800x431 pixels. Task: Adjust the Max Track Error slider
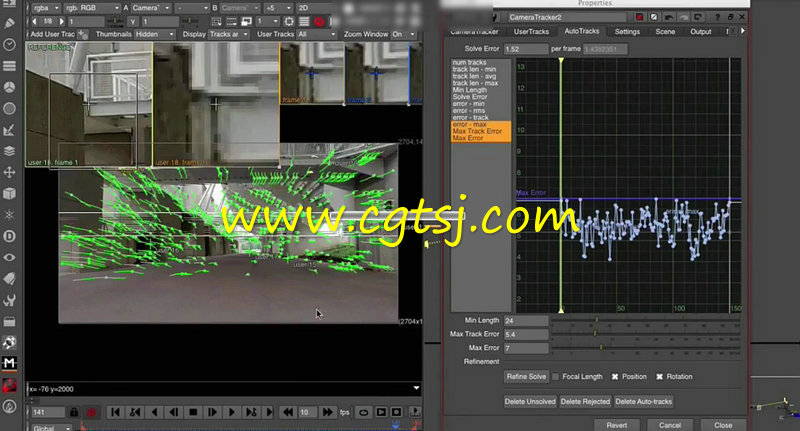pos(646,335)
